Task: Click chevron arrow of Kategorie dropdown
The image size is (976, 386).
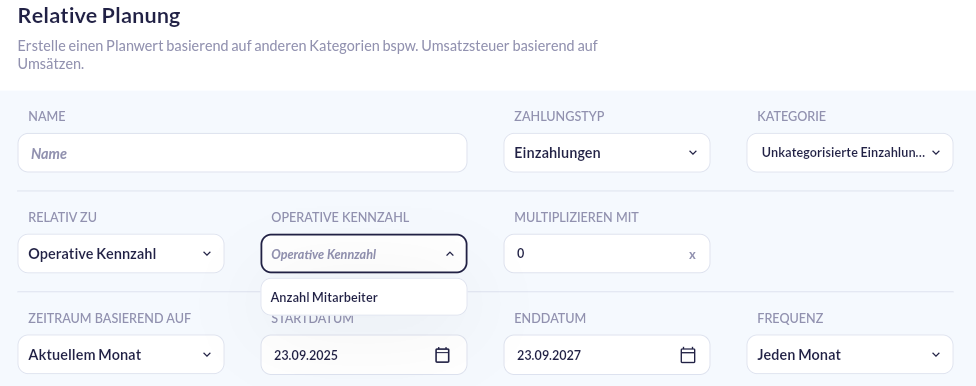Action: point(936,153)
